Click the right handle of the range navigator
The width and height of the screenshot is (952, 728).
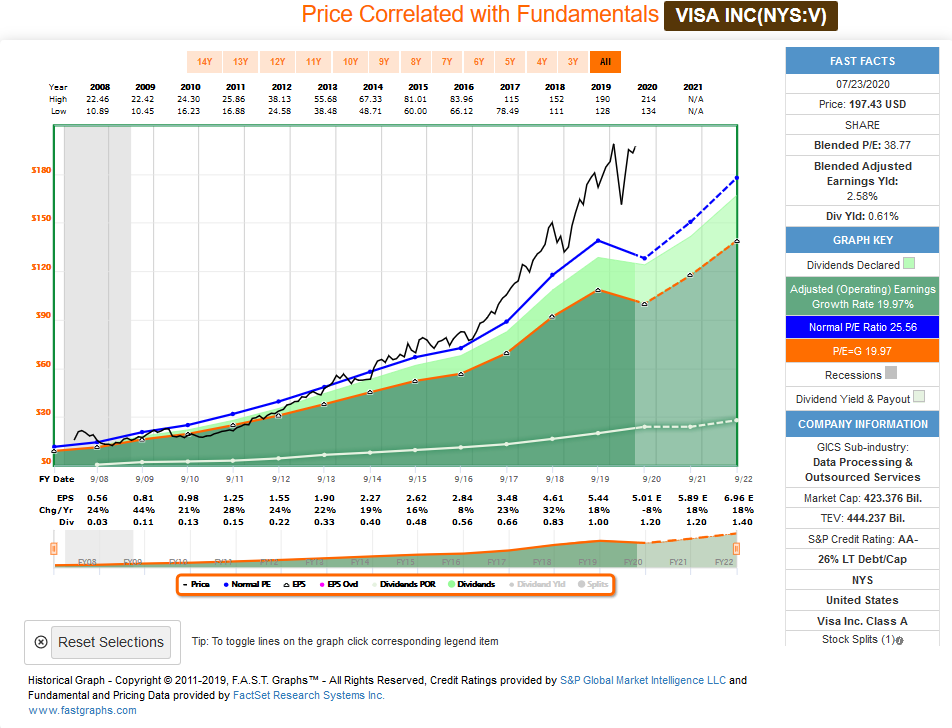click(736, 549)
